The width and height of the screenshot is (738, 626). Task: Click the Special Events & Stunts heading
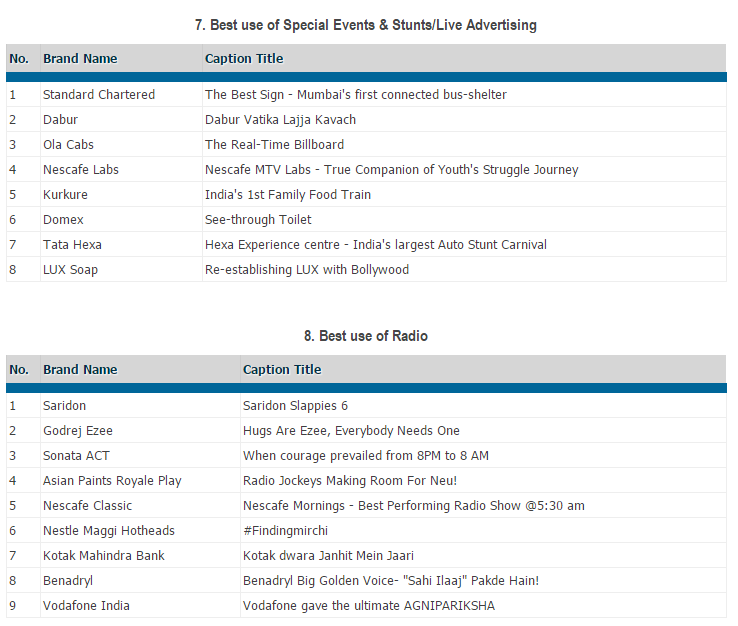pos(366,25)
